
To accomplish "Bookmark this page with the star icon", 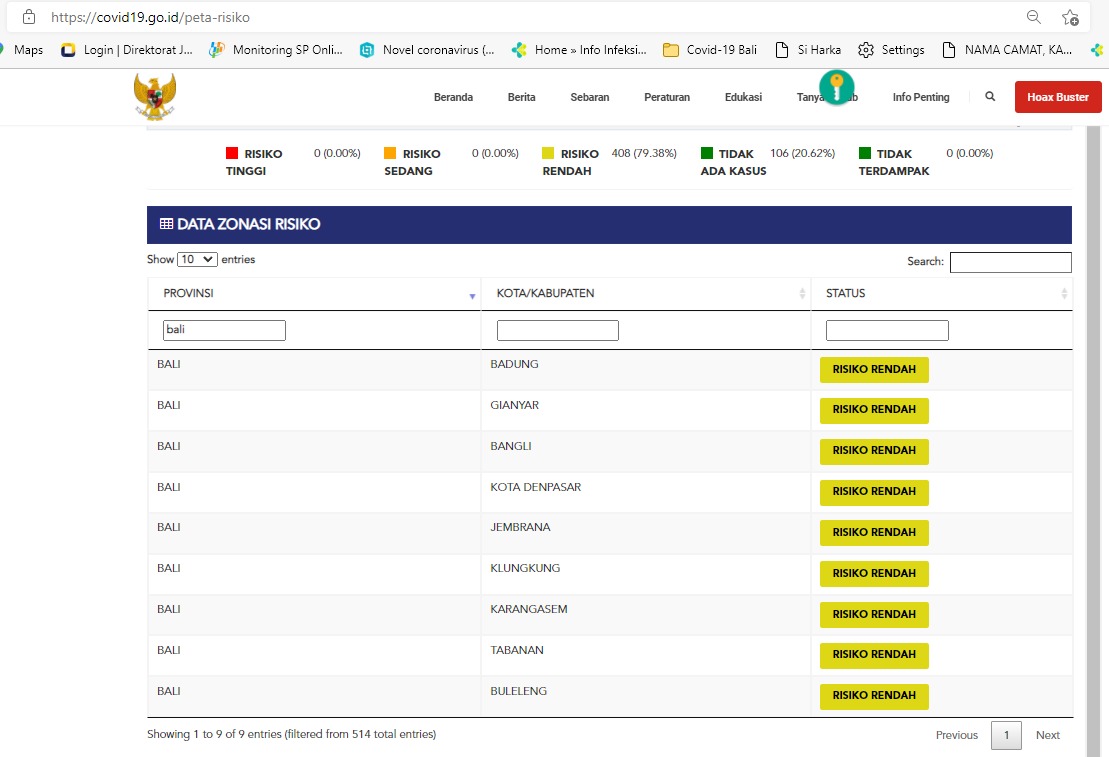I will [1070, 17].
